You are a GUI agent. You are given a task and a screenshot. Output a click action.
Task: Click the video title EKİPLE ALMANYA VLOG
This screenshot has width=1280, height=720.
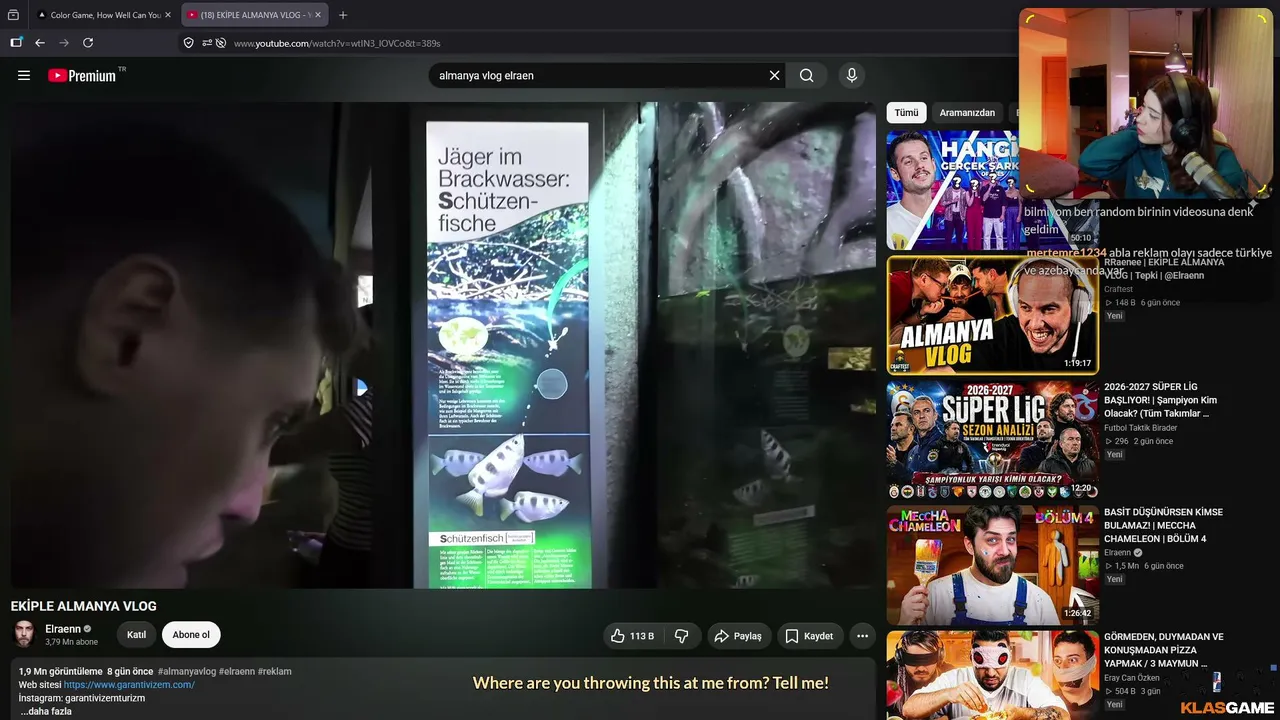[84, 606]
